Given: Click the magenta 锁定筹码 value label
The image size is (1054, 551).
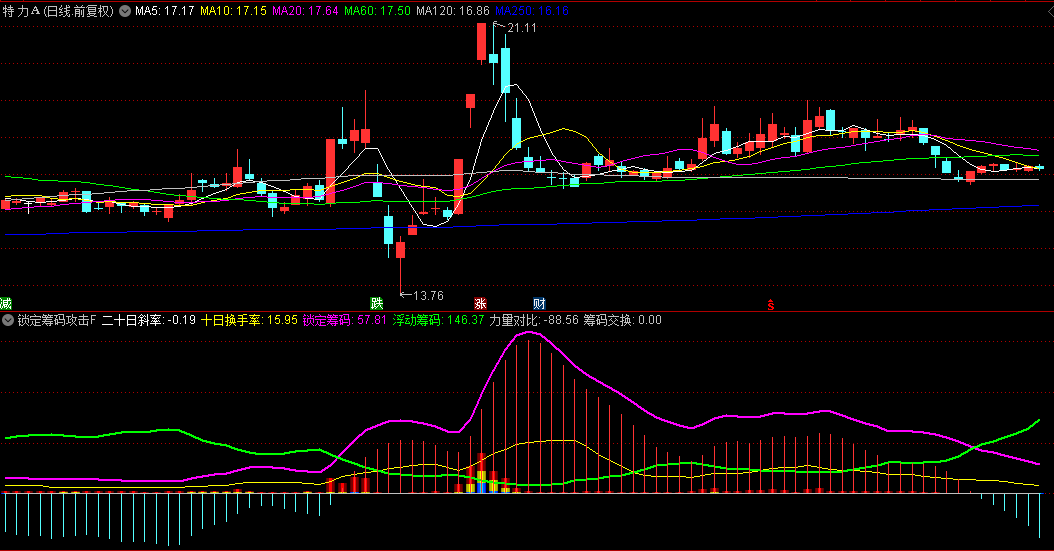Looking at the screenshot, I should tap(344, 321).
